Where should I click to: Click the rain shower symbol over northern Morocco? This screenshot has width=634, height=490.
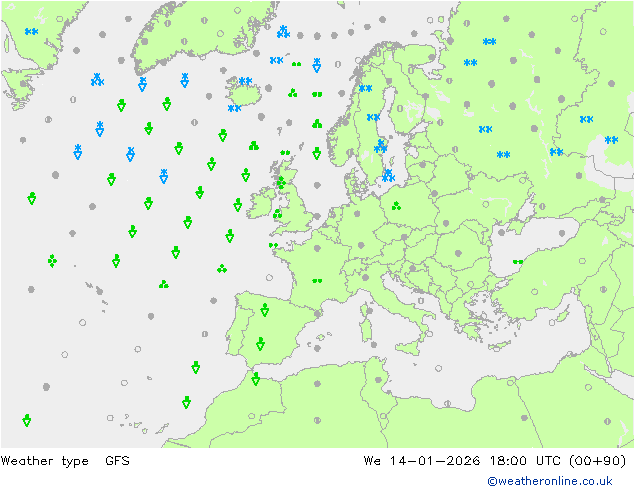pos(256,378)
